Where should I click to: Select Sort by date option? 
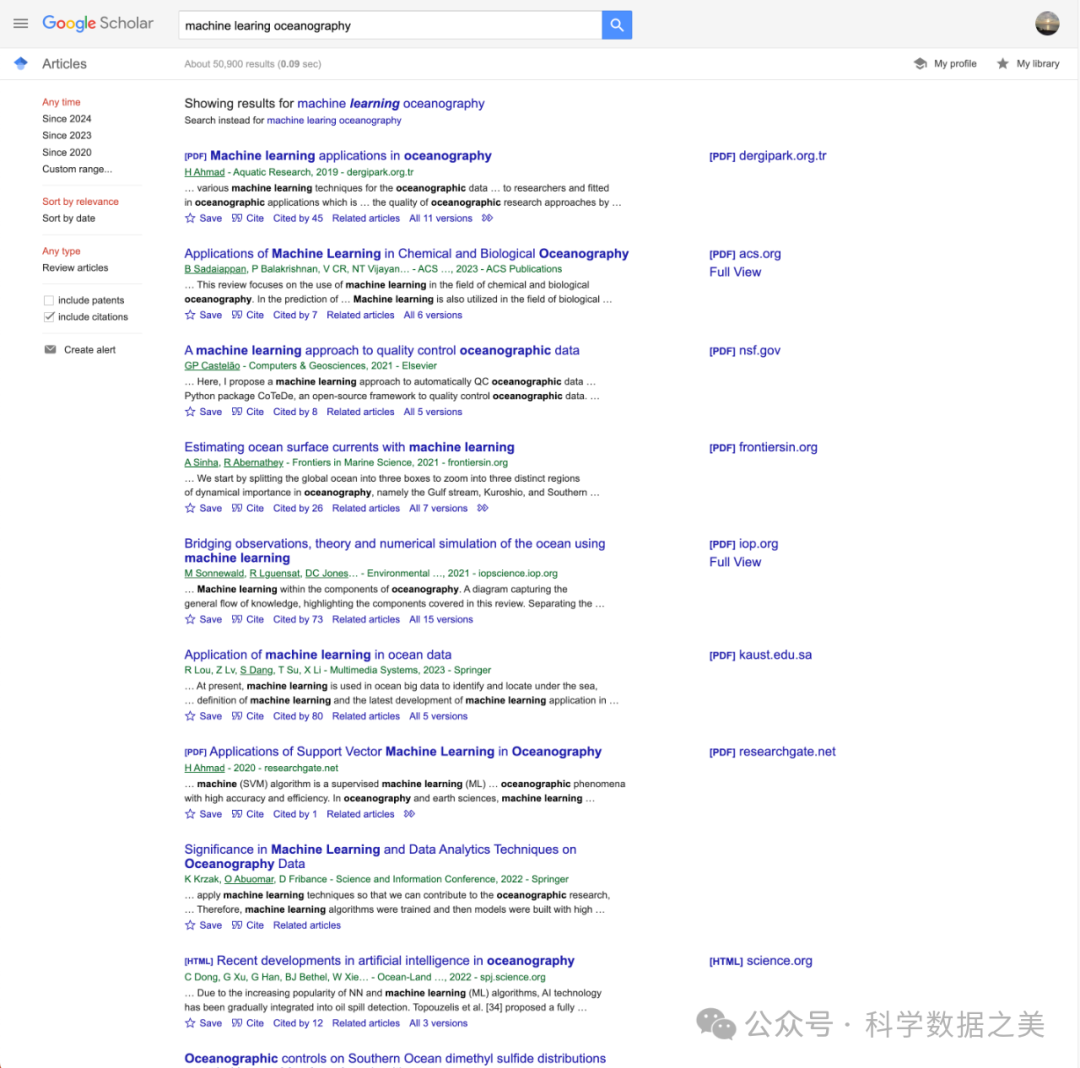click(x=69, y=218)
